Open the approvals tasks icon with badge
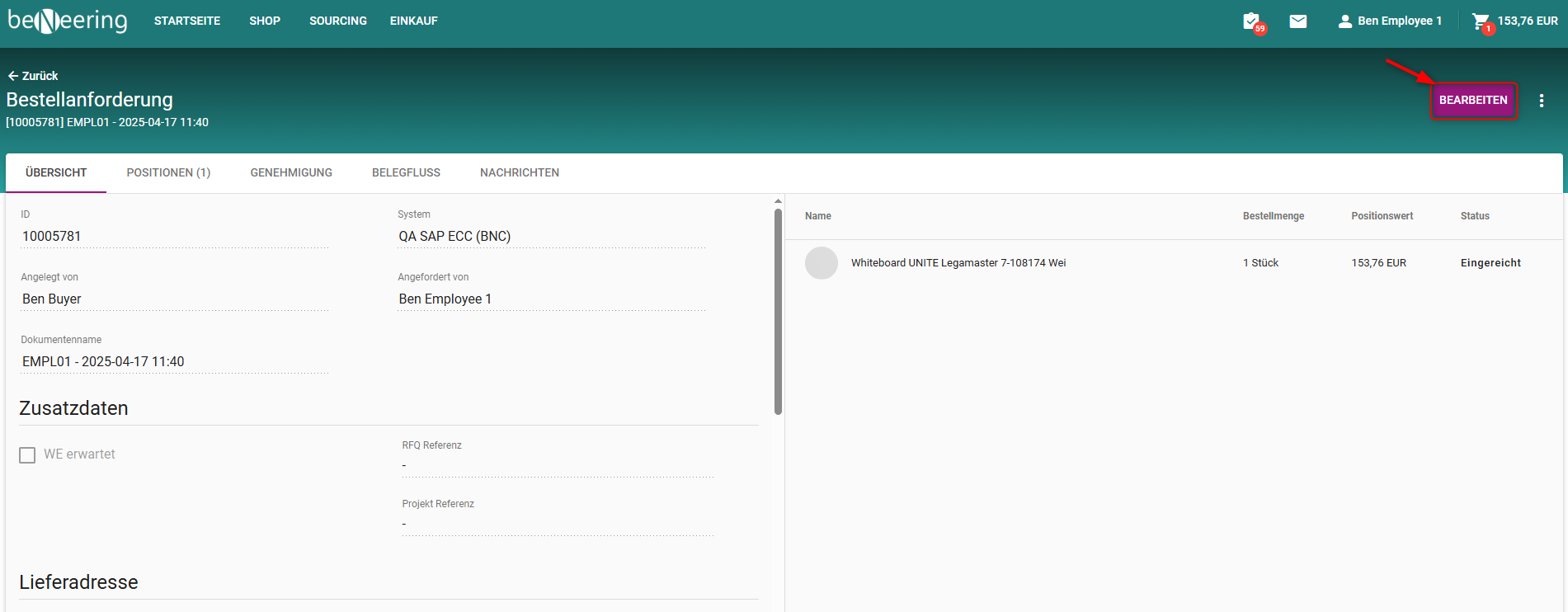This screenshot has height=612, width=1568. [x=1252, y=21]
